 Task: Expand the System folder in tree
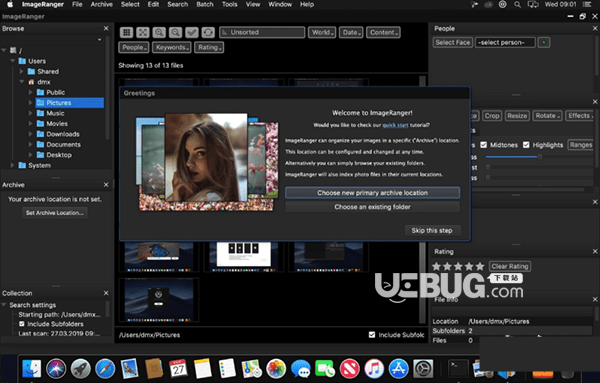(x=12, y=165)
